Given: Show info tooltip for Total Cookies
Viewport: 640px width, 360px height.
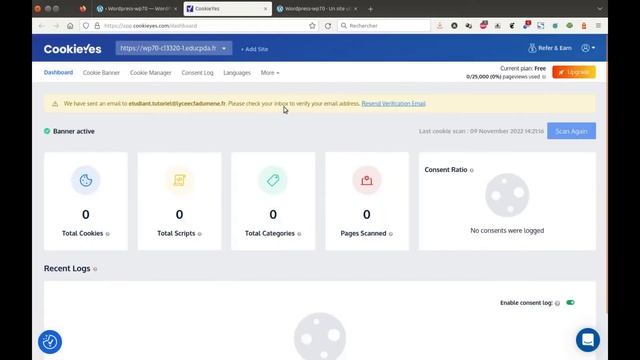Looking at the screenshot, I should [108, 234].
